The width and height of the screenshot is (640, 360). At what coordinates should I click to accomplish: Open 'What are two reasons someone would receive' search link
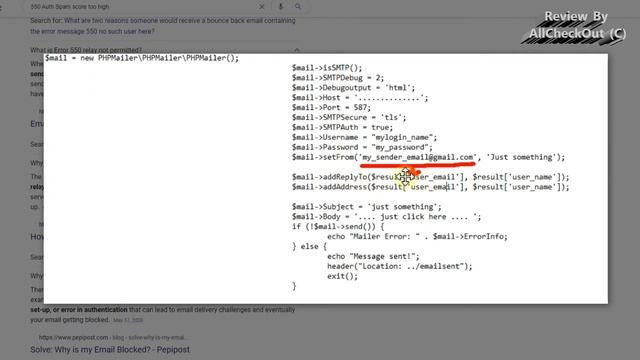[x=163, y=26]
